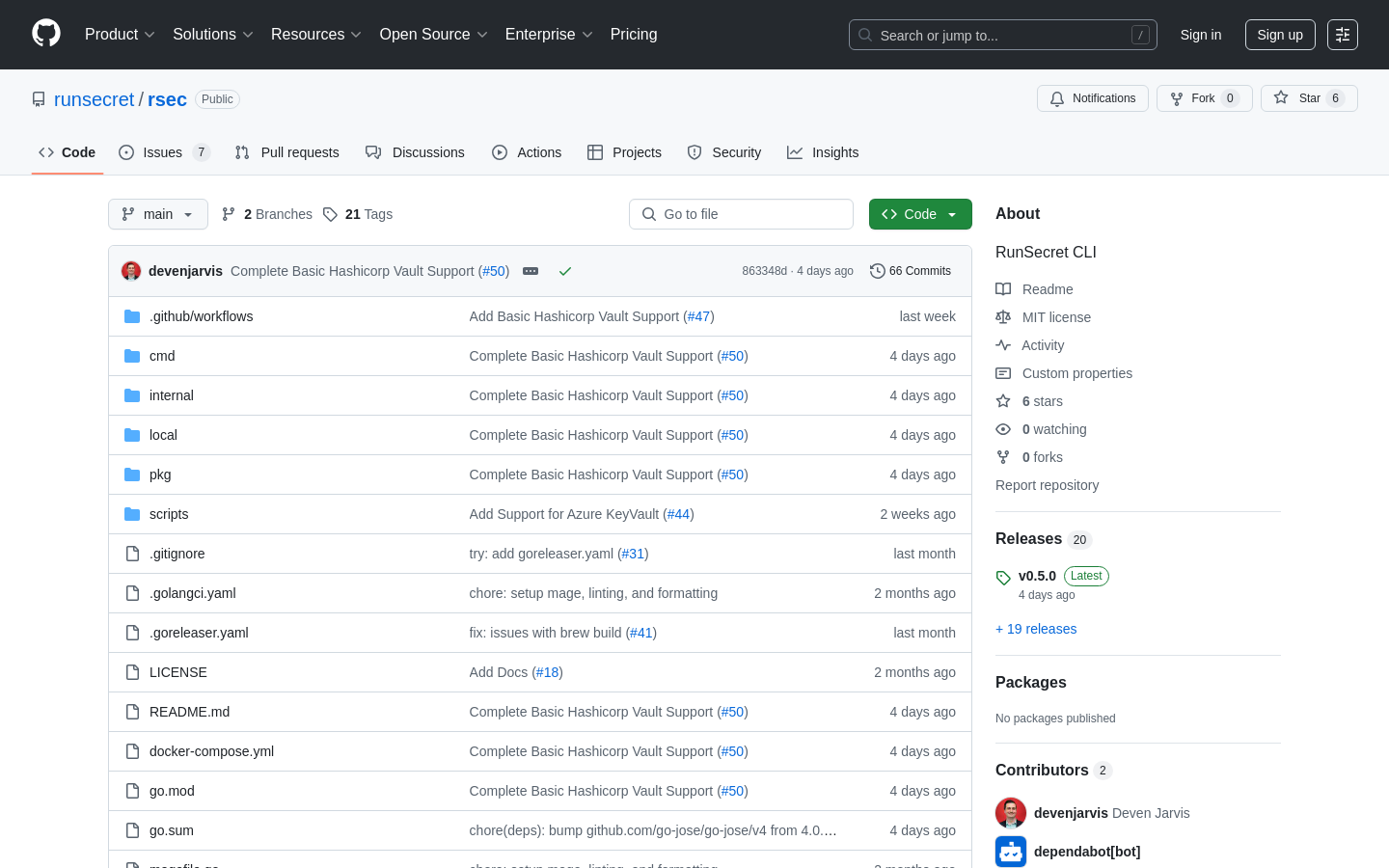Star the rsec repository
1389x868 pixels.
point(1309,98)
